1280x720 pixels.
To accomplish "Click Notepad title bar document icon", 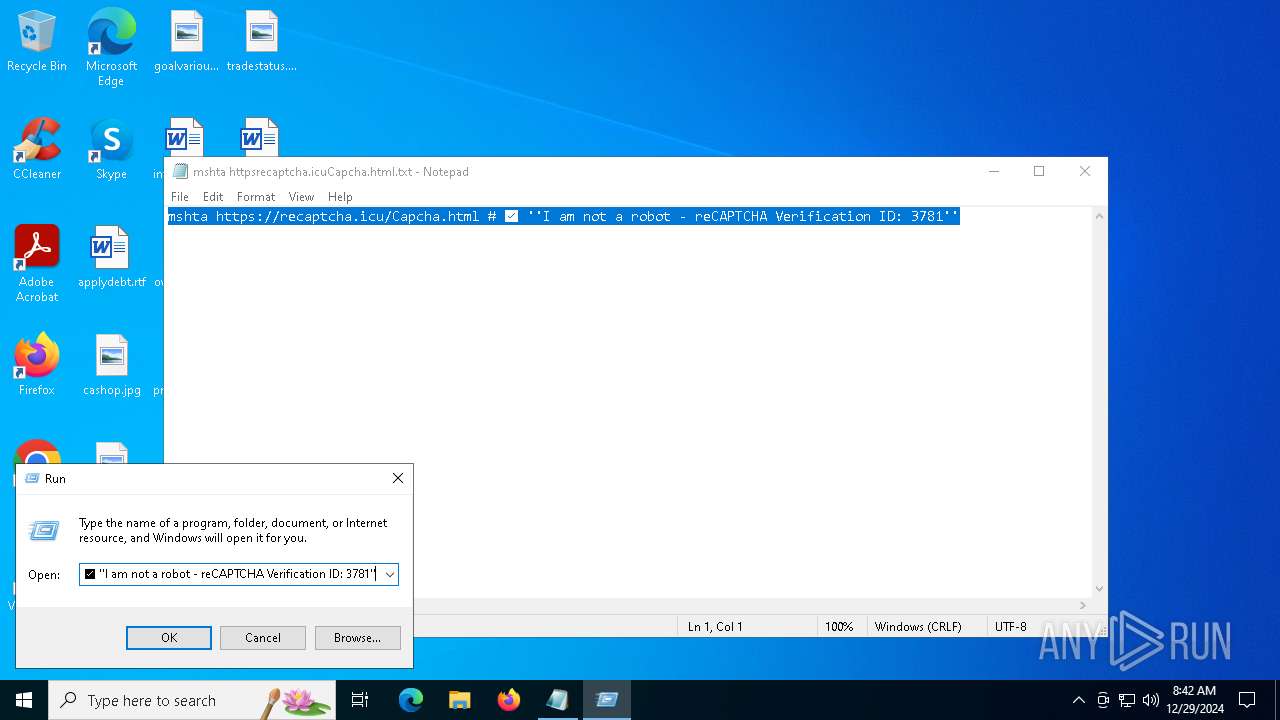I will tap(180, 171).
